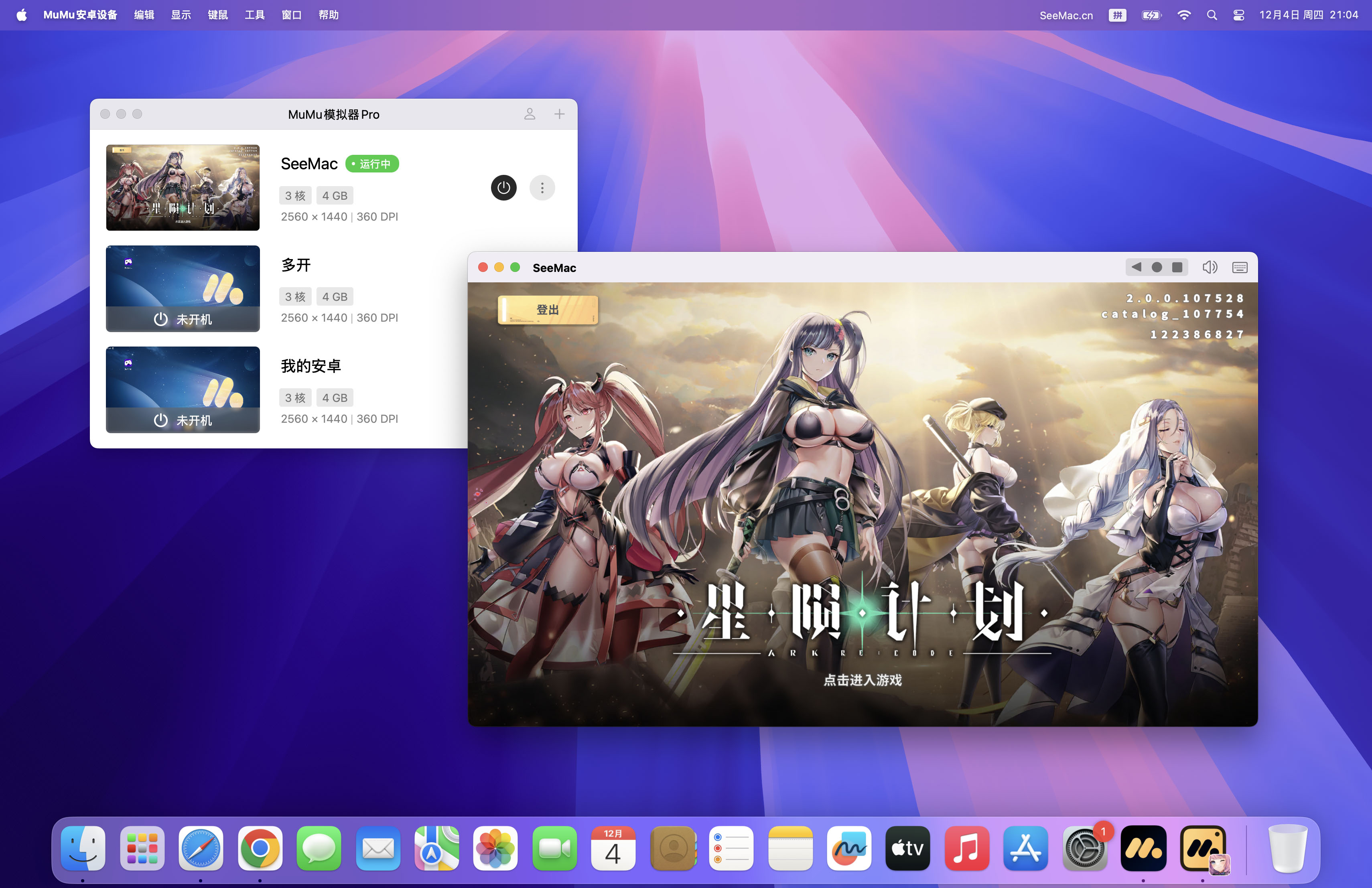Open Spotlight search magnifier icon
Viewport: 1372px width, 888px height.
point(1212,15)
